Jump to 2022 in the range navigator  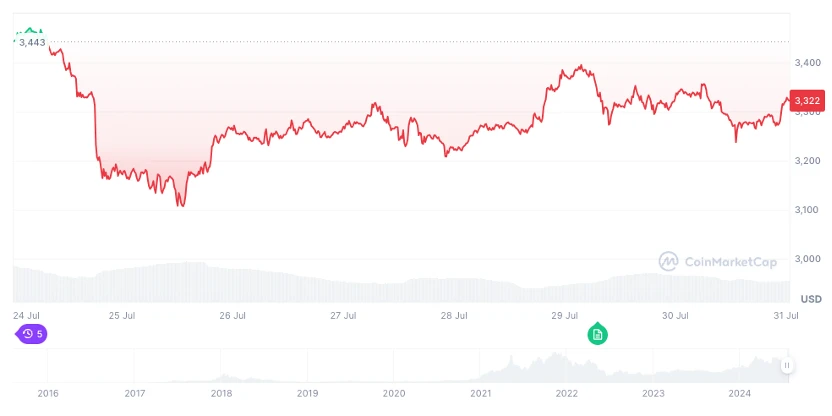[x=567, y=394]
